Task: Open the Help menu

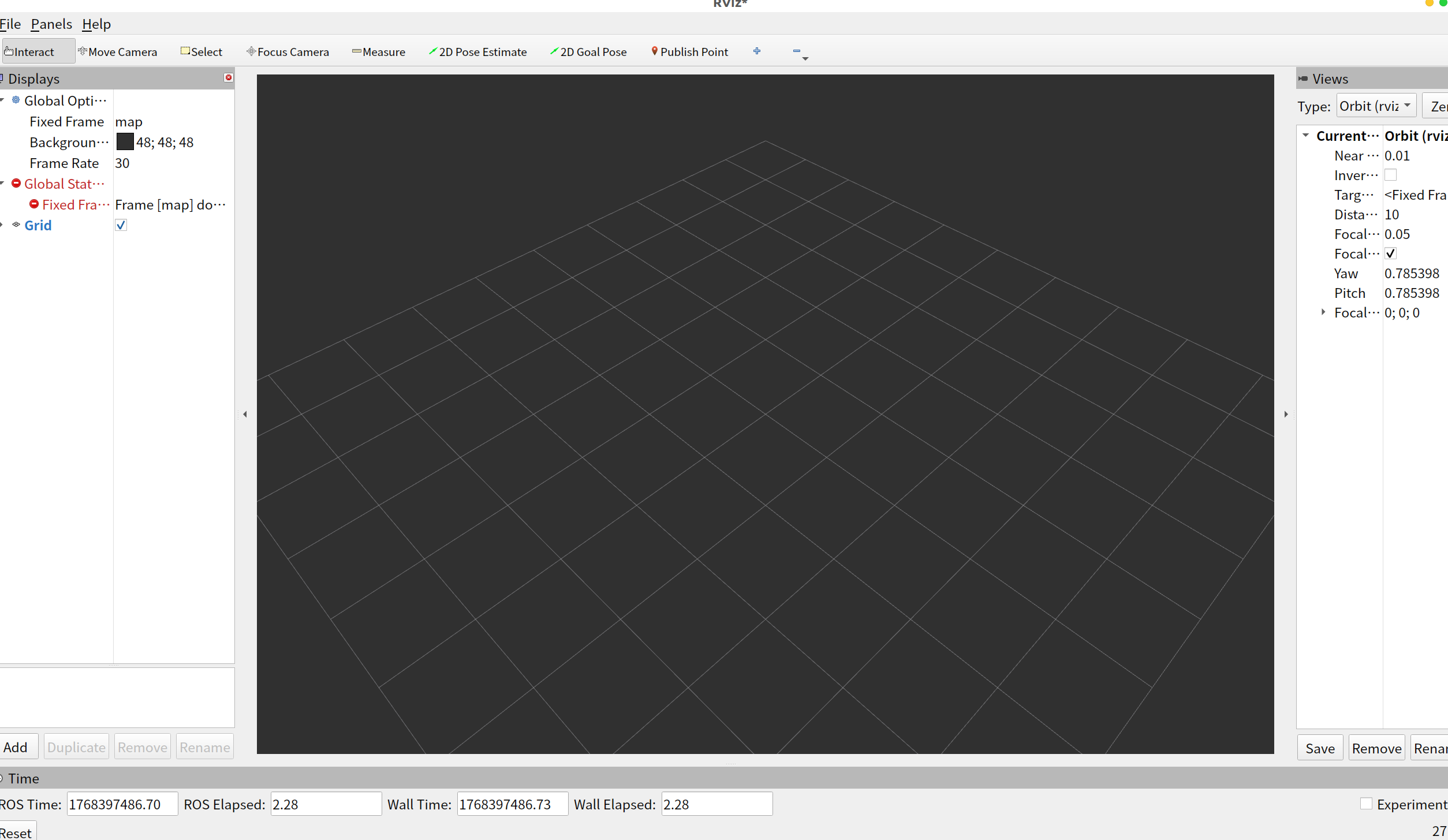Action: [96, 24]
